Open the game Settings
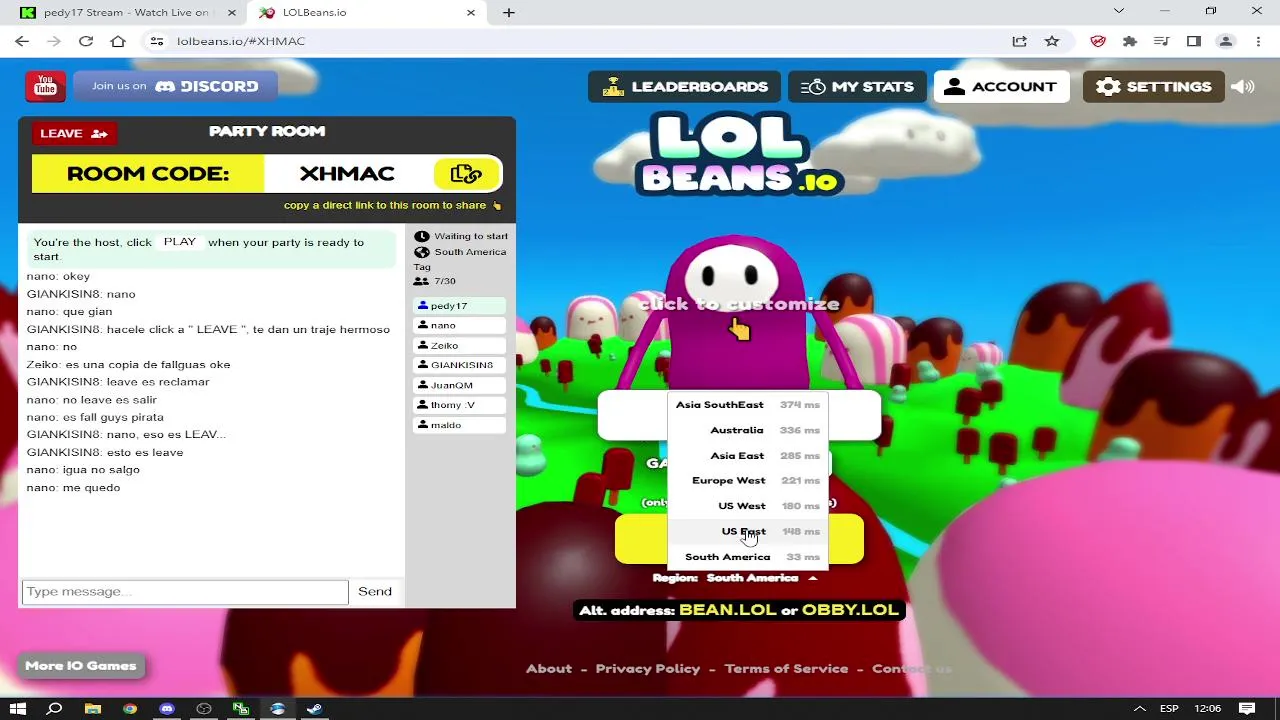 coord(1153,87)
